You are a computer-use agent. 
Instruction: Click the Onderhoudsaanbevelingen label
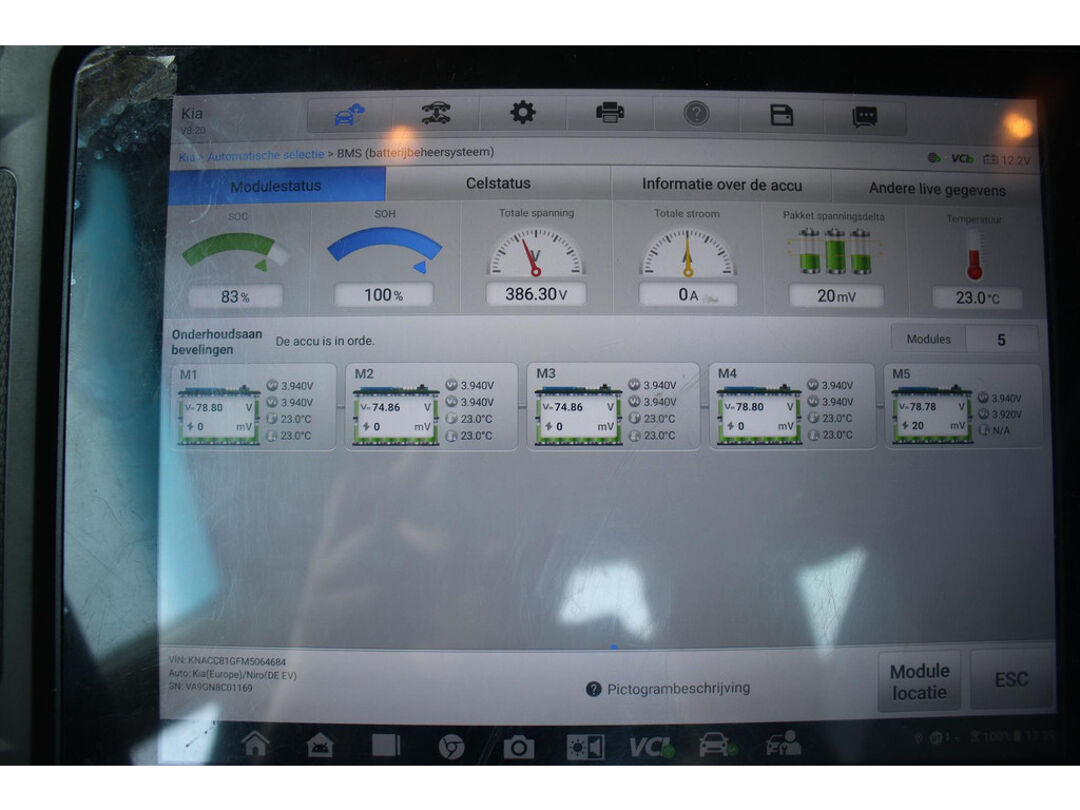coord(217,342)
